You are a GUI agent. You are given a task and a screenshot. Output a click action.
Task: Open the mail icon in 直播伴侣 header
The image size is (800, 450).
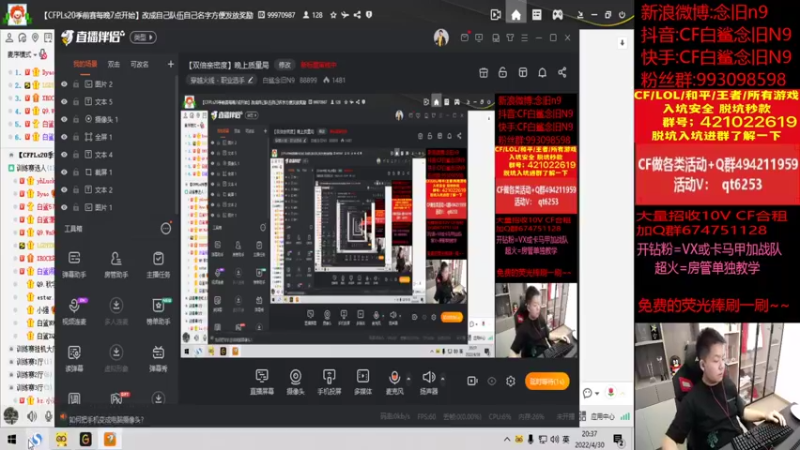pos(464,37)
